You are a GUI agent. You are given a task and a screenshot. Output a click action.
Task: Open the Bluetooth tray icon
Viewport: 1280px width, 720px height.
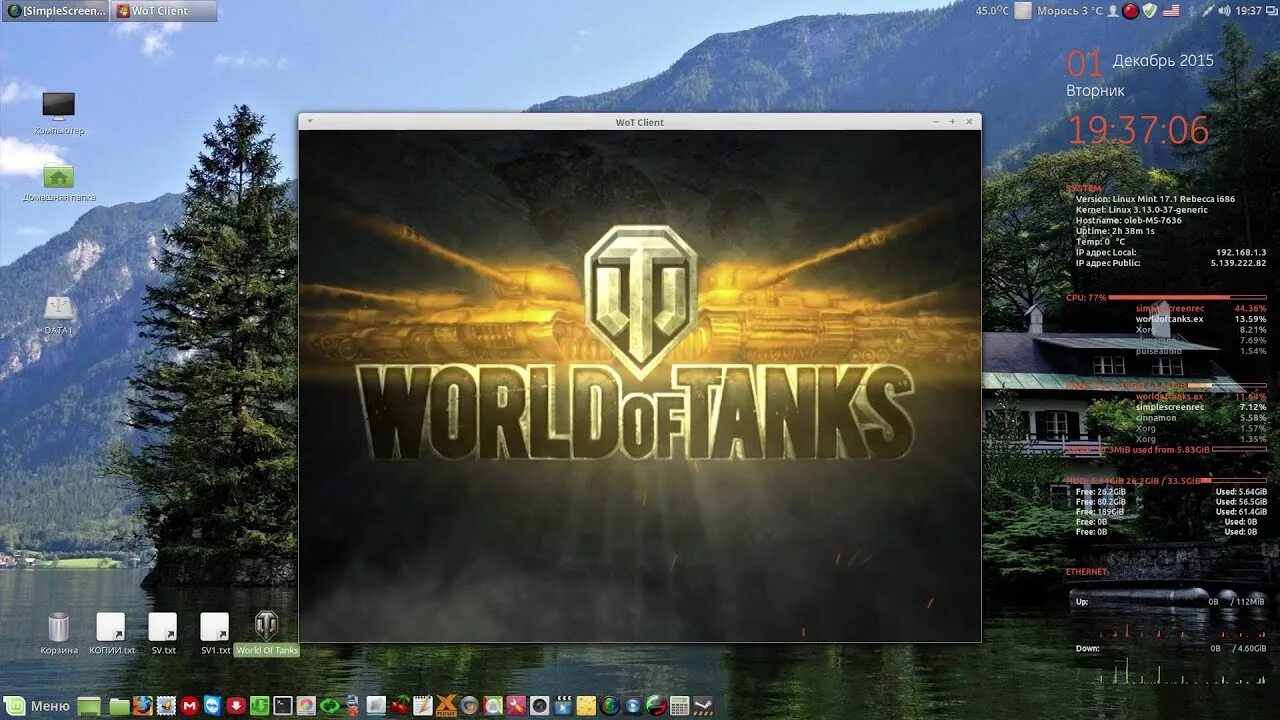1191,11
